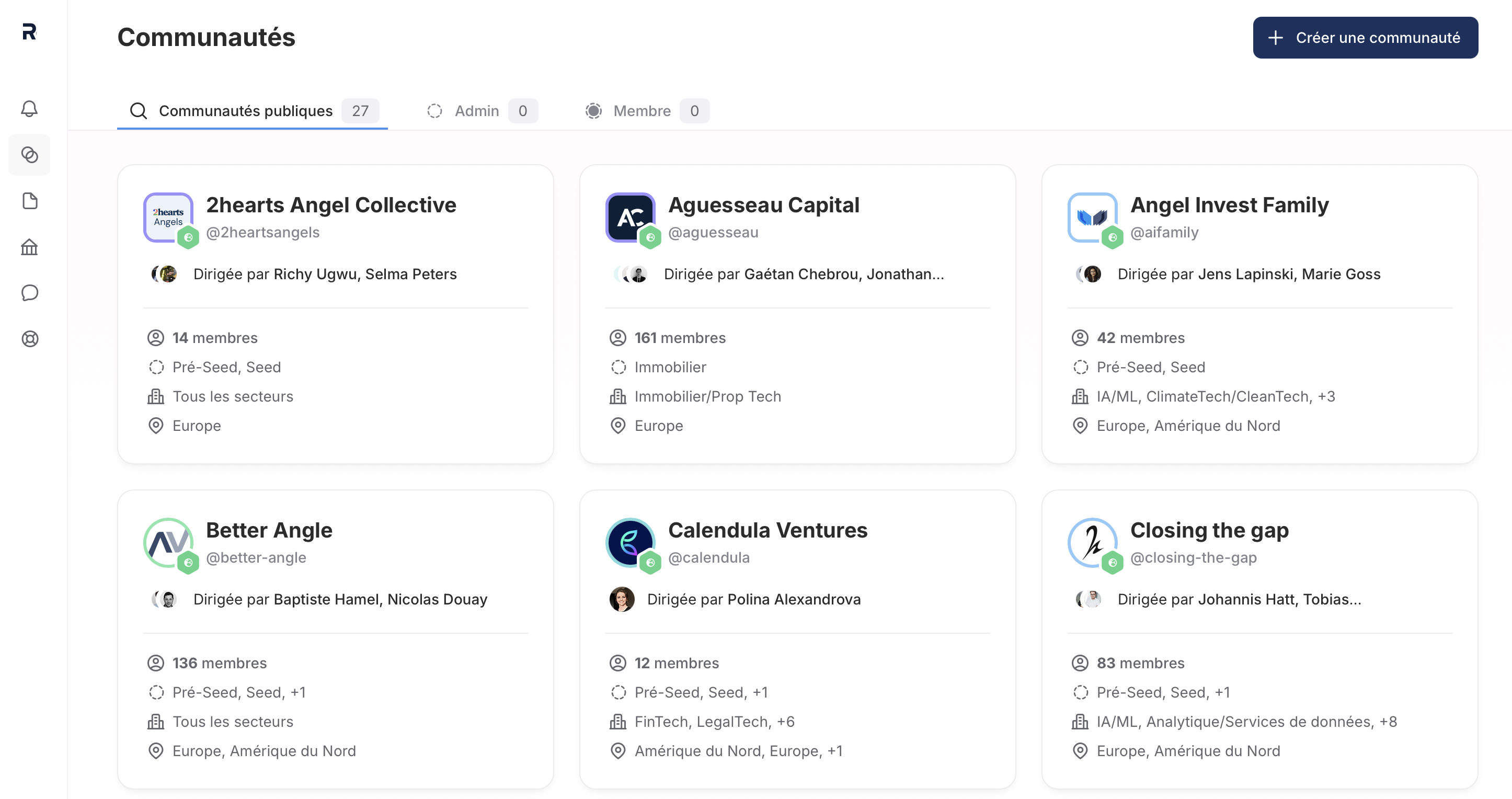The width and height of the screenshot is (1512, 799).
Task: Click the @closing-the-gap handle
Action: 1193,558
